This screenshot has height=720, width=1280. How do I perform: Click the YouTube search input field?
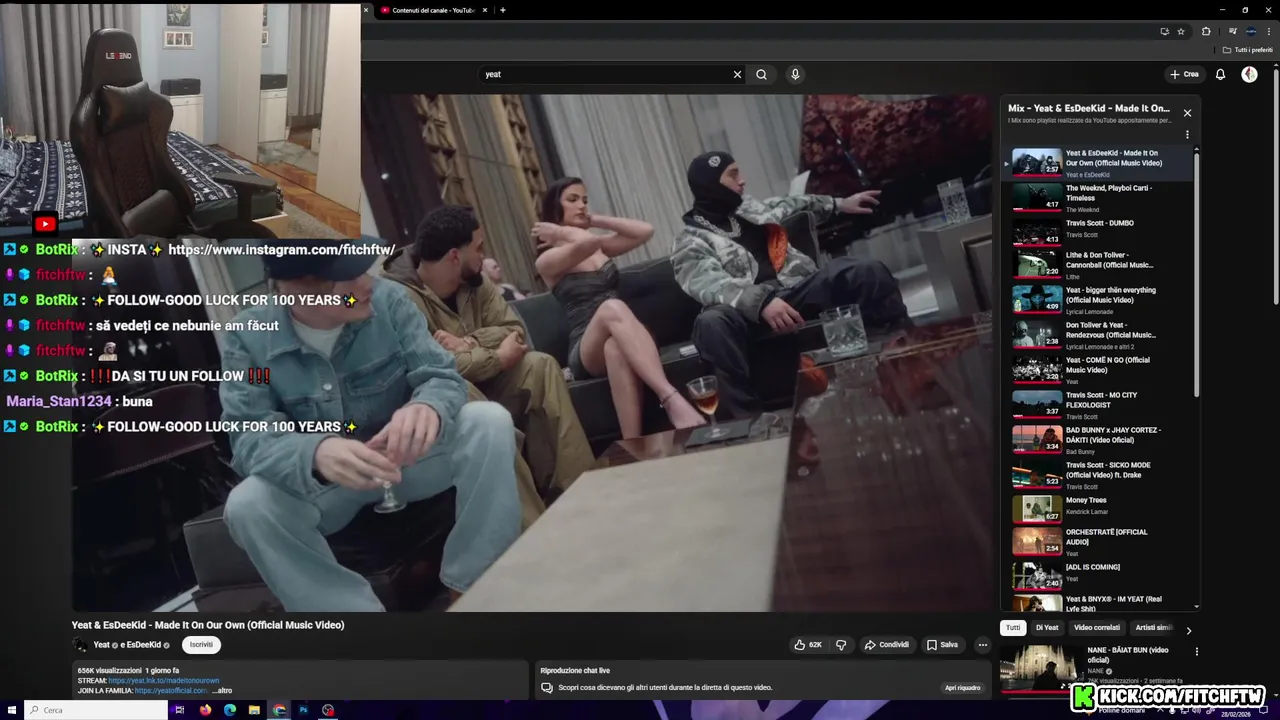coord(604,74)
